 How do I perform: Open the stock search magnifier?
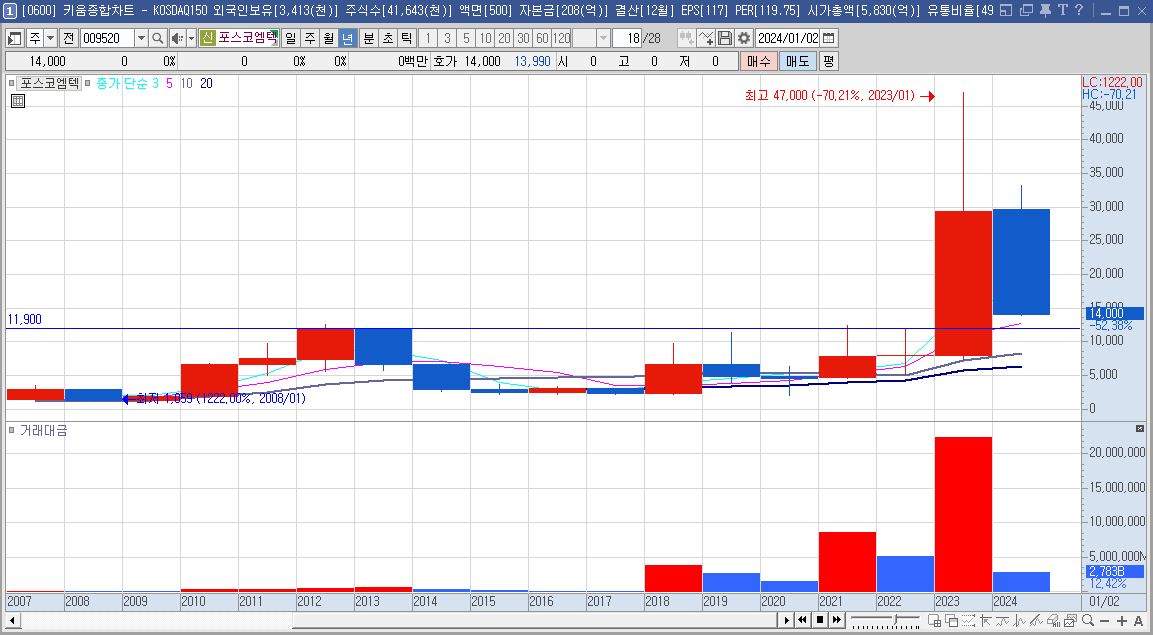pyautogui.click(x=157, y=38)
